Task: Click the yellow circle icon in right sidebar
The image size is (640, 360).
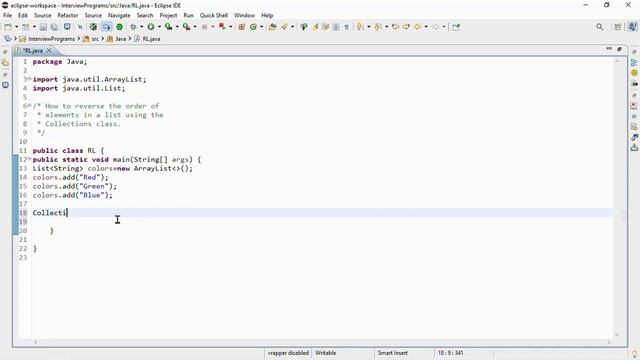Action: pyautogui.click(x=634, y=73)
